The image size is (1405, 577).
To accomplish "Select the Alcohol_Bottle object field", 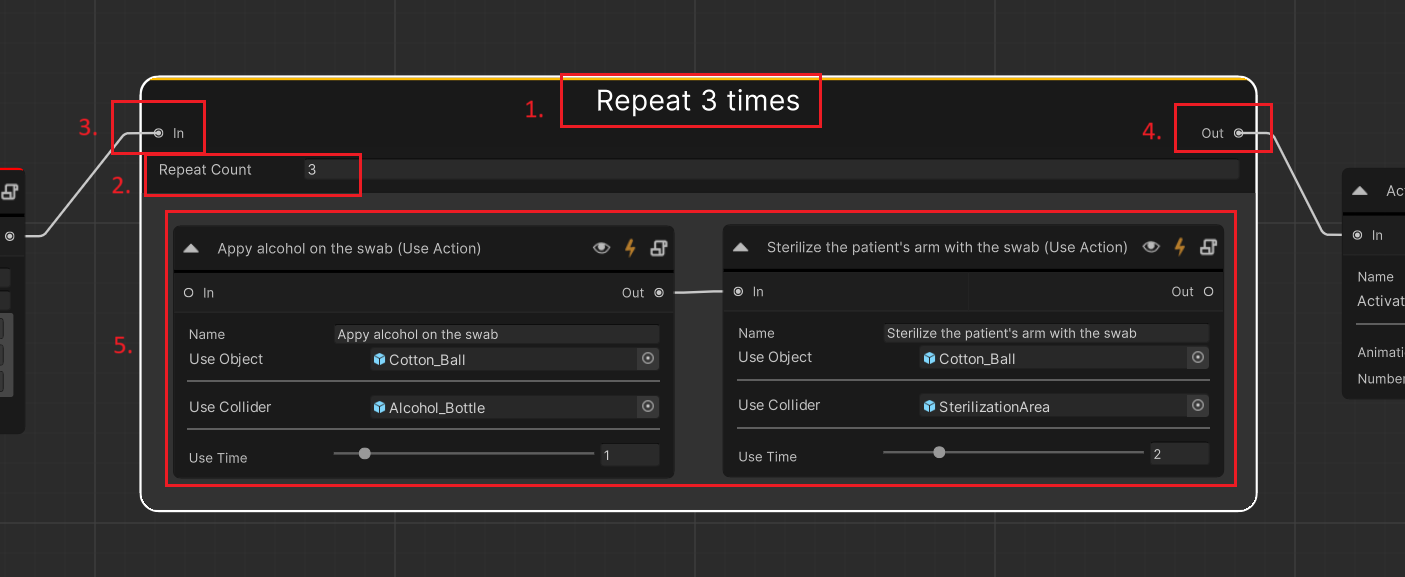I will point(504,407).
